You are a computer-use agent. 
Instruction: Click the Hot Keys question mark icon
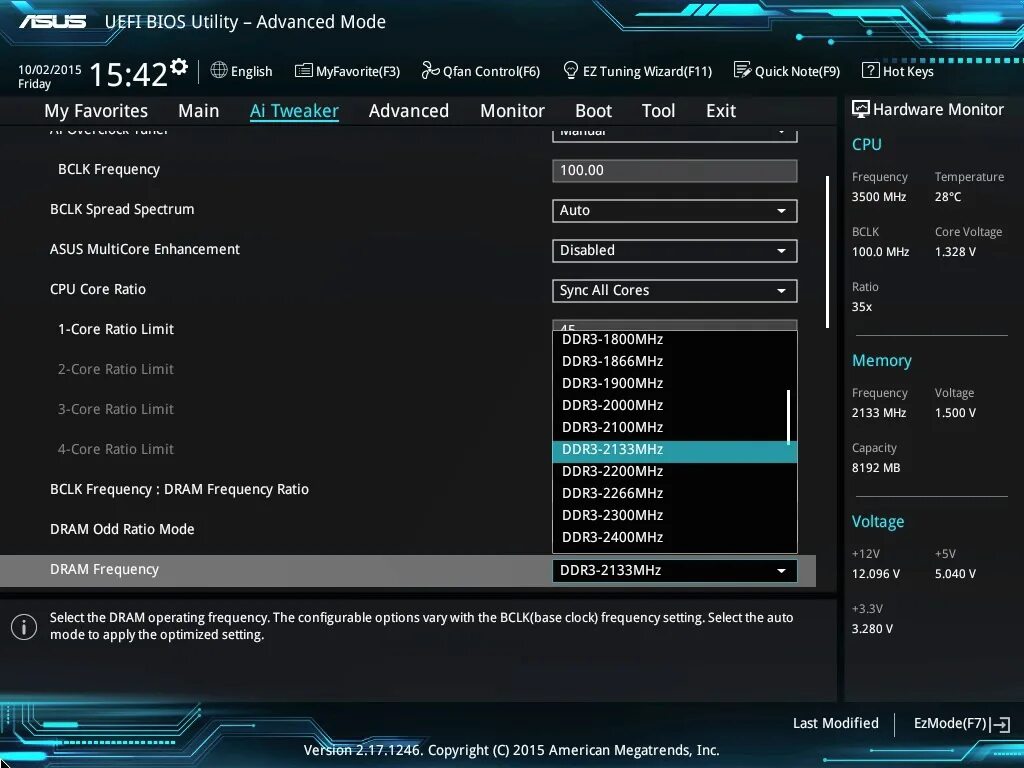pyautogui.click(x=870, y=70)
